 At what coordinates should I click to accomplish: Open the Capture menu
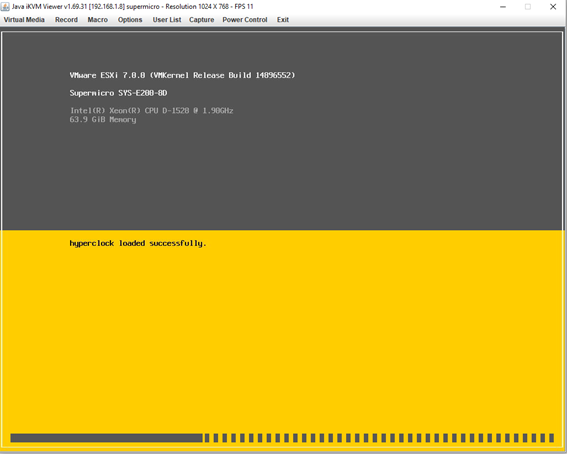click(201, 20)
